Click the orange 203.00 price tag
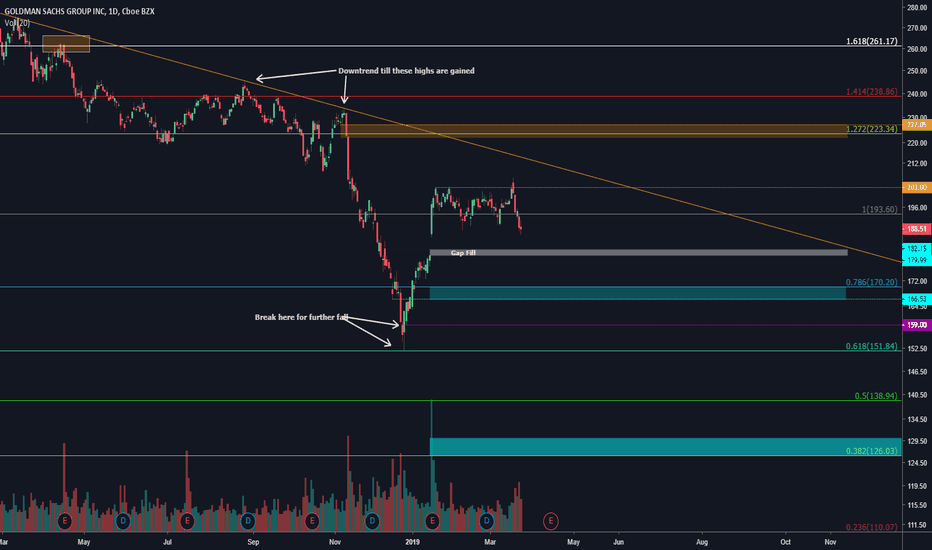932x550 pixels. click(917, 187)
